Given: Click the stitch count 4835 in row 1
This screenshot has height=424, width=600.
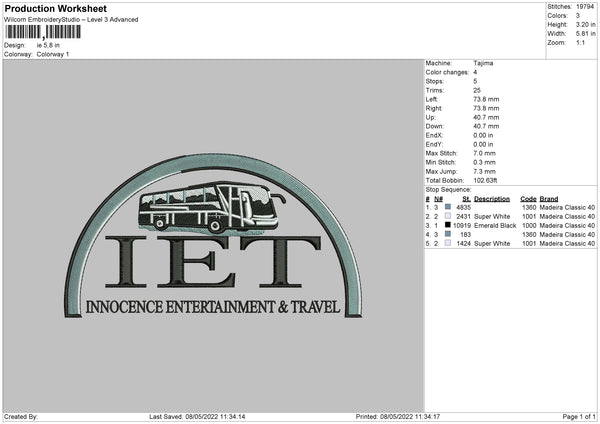Looking at the screenshot, I should (x=463, y=207).
